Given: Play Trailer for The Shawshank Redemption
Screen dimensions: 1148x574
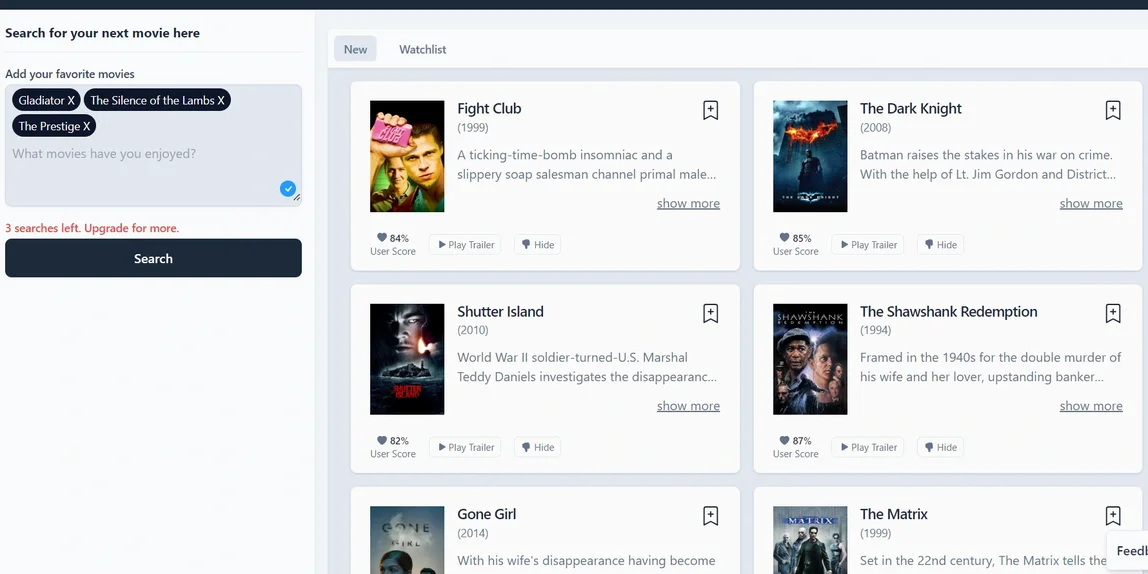Looking at the screenshot, I should [x=868, y=447].
